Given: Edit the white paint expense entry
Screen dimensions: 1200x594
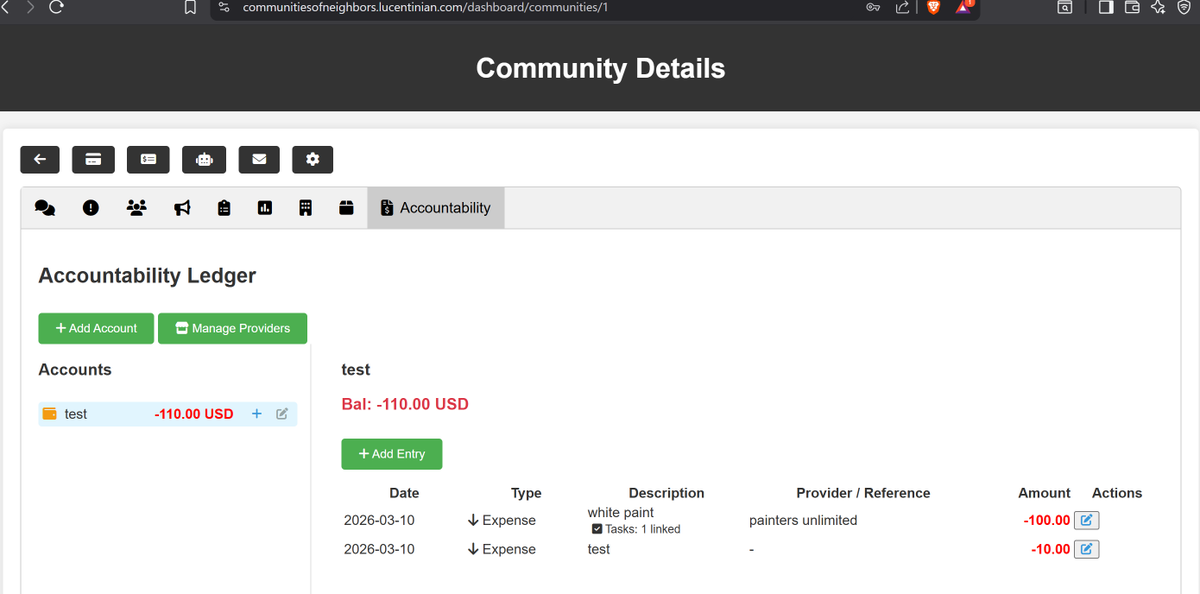Looking at the screenshot, I should point(1086,520).
